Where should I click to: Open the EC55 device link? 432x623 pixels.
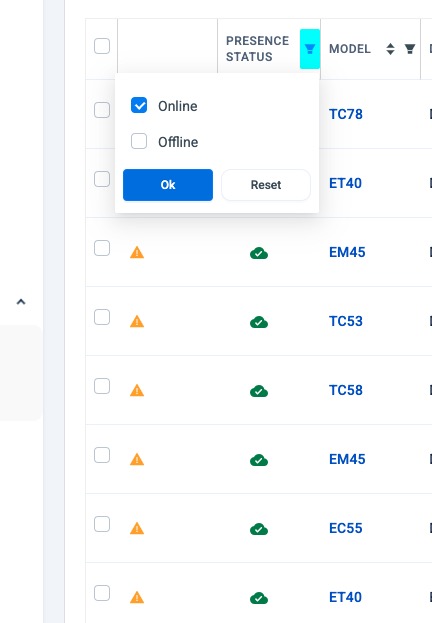pos(346,528)
